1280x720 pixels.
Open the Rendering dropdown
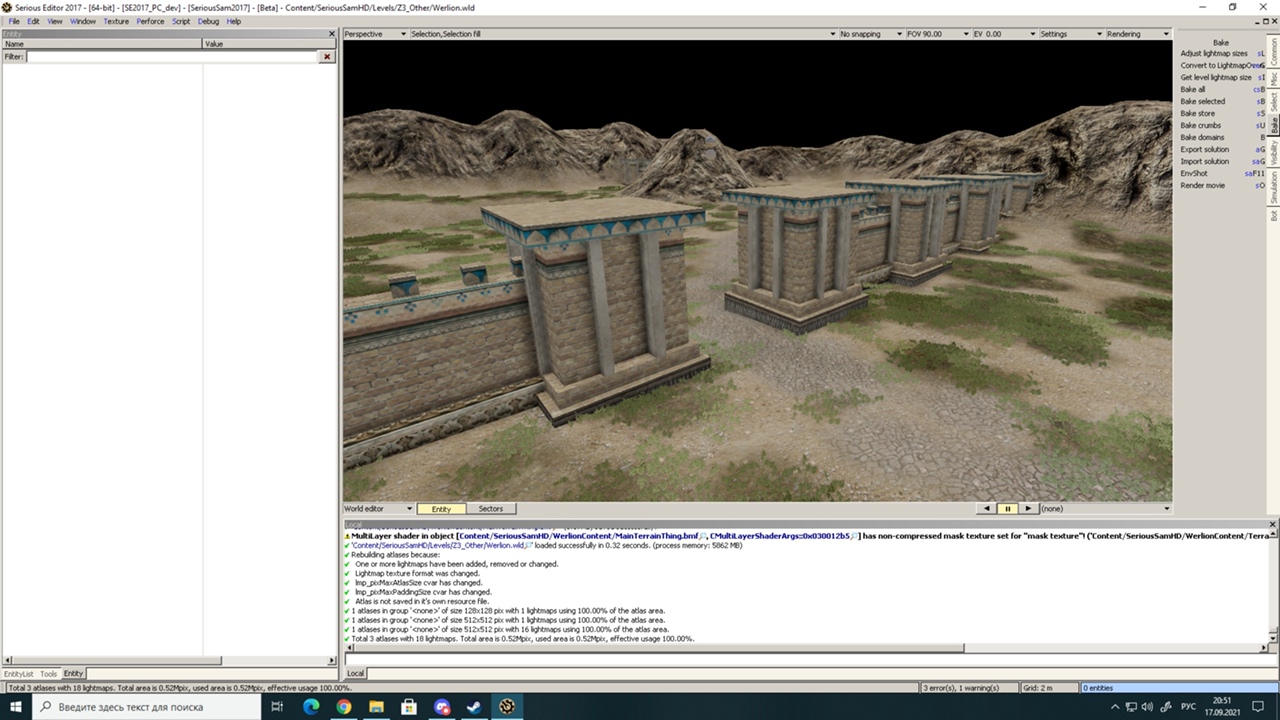tap(1137, 34)
